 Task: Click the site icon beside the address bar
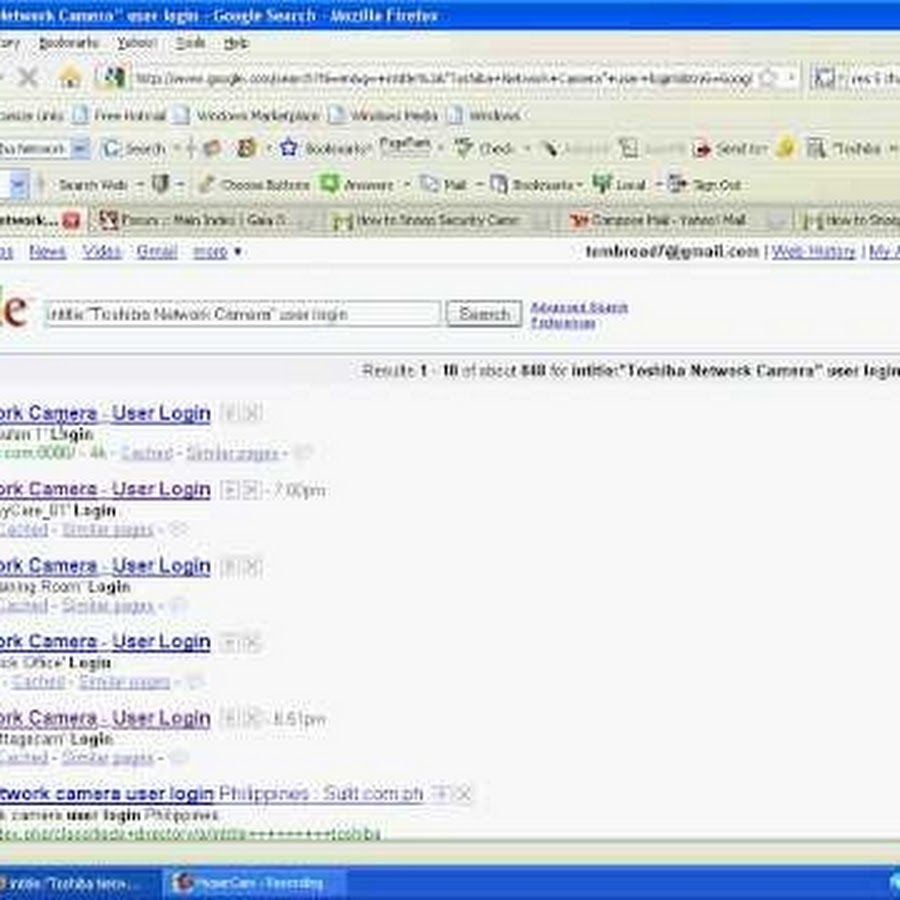click(x=111, y=77)
